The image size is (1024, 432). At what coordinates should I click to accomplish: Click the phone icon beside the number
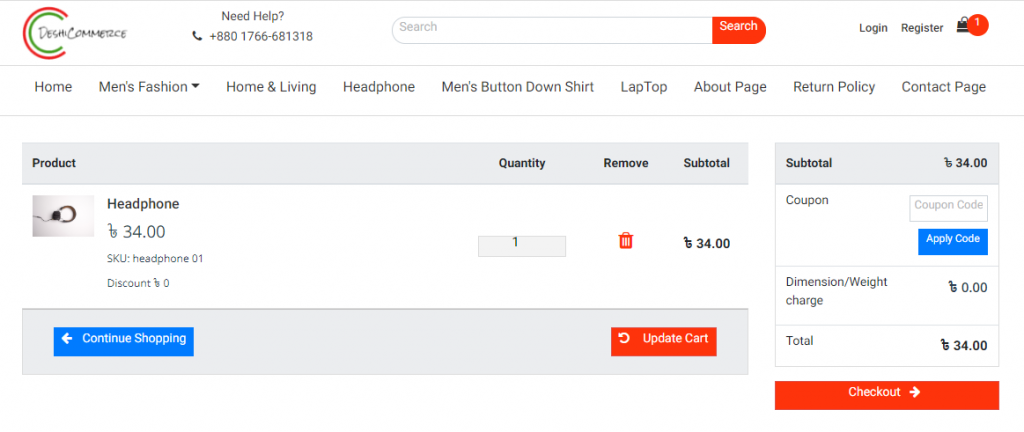197,37
